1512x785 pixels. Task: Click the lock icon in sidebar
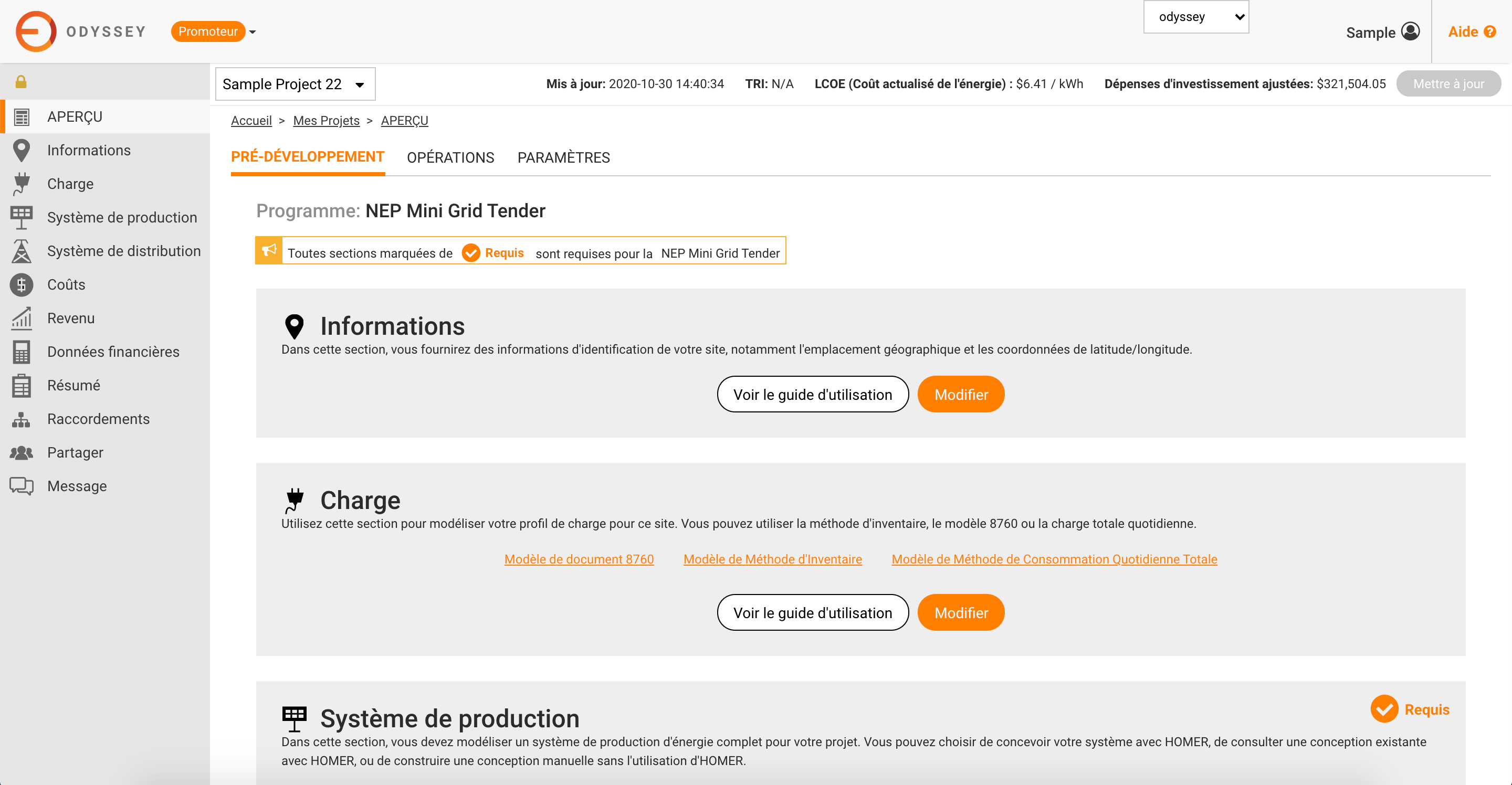(21, 81)
